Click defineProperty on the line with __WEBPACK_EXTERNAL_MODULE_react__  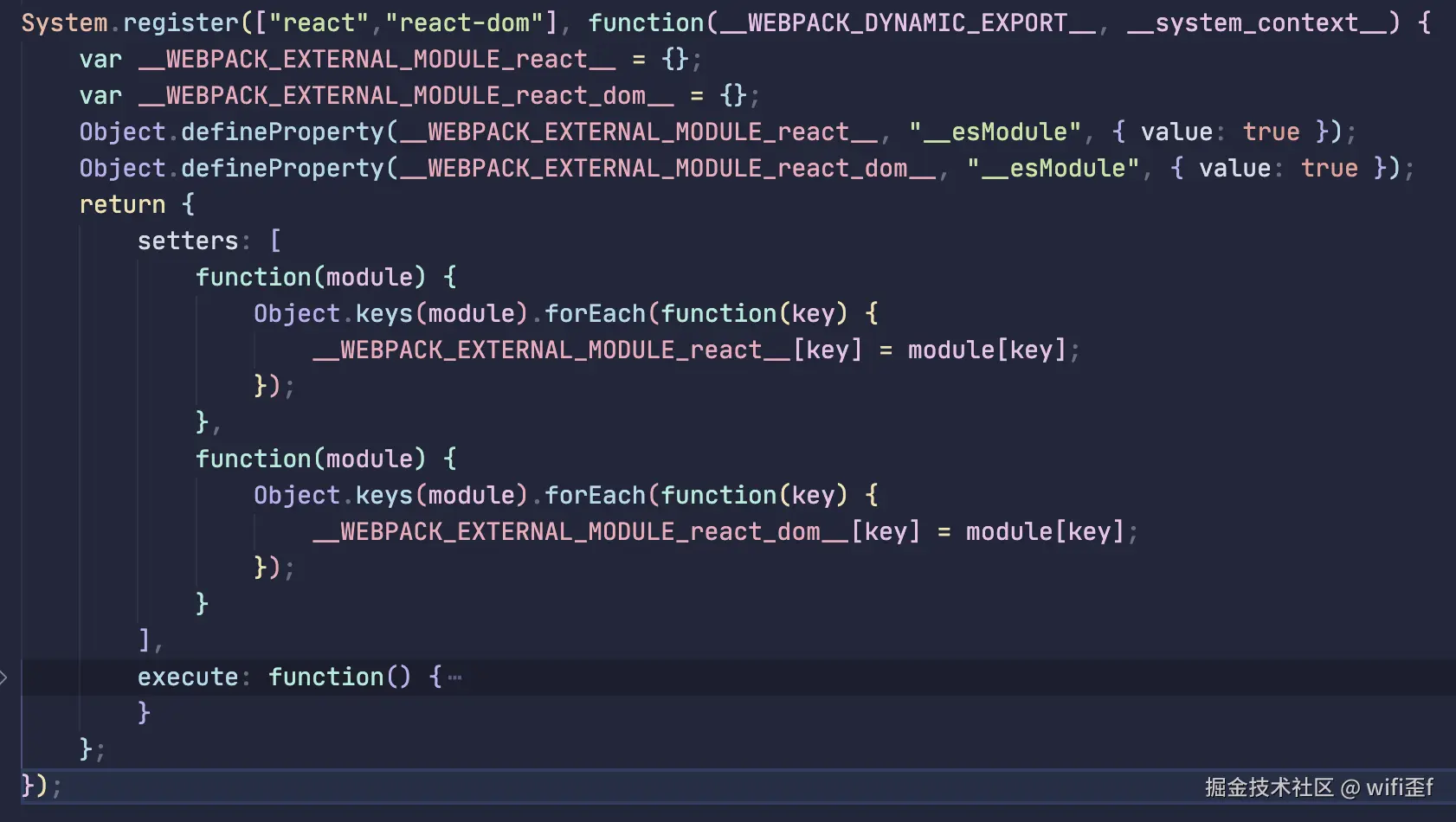(282, 132)
